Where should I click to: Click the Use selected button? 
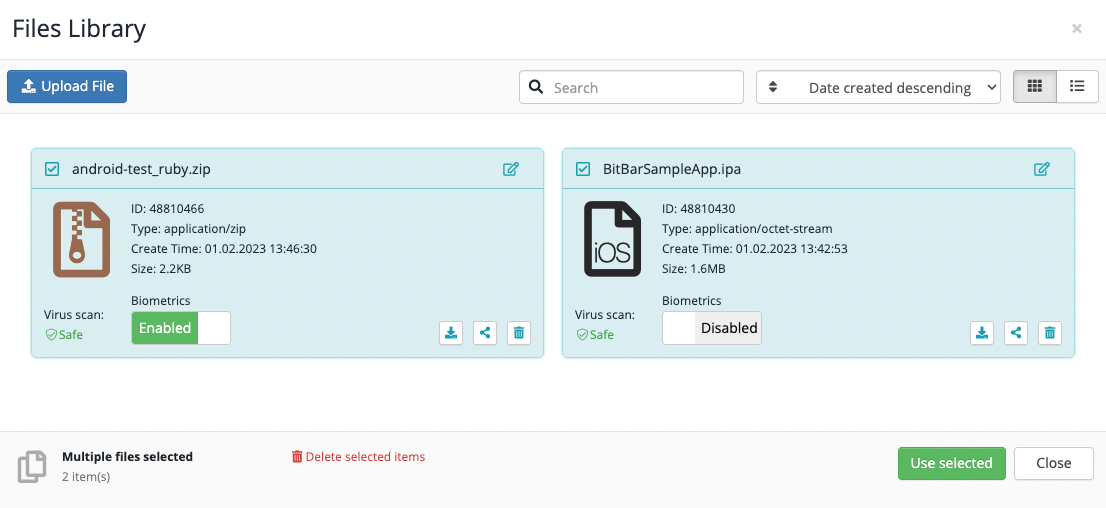[x=951, y=463]
